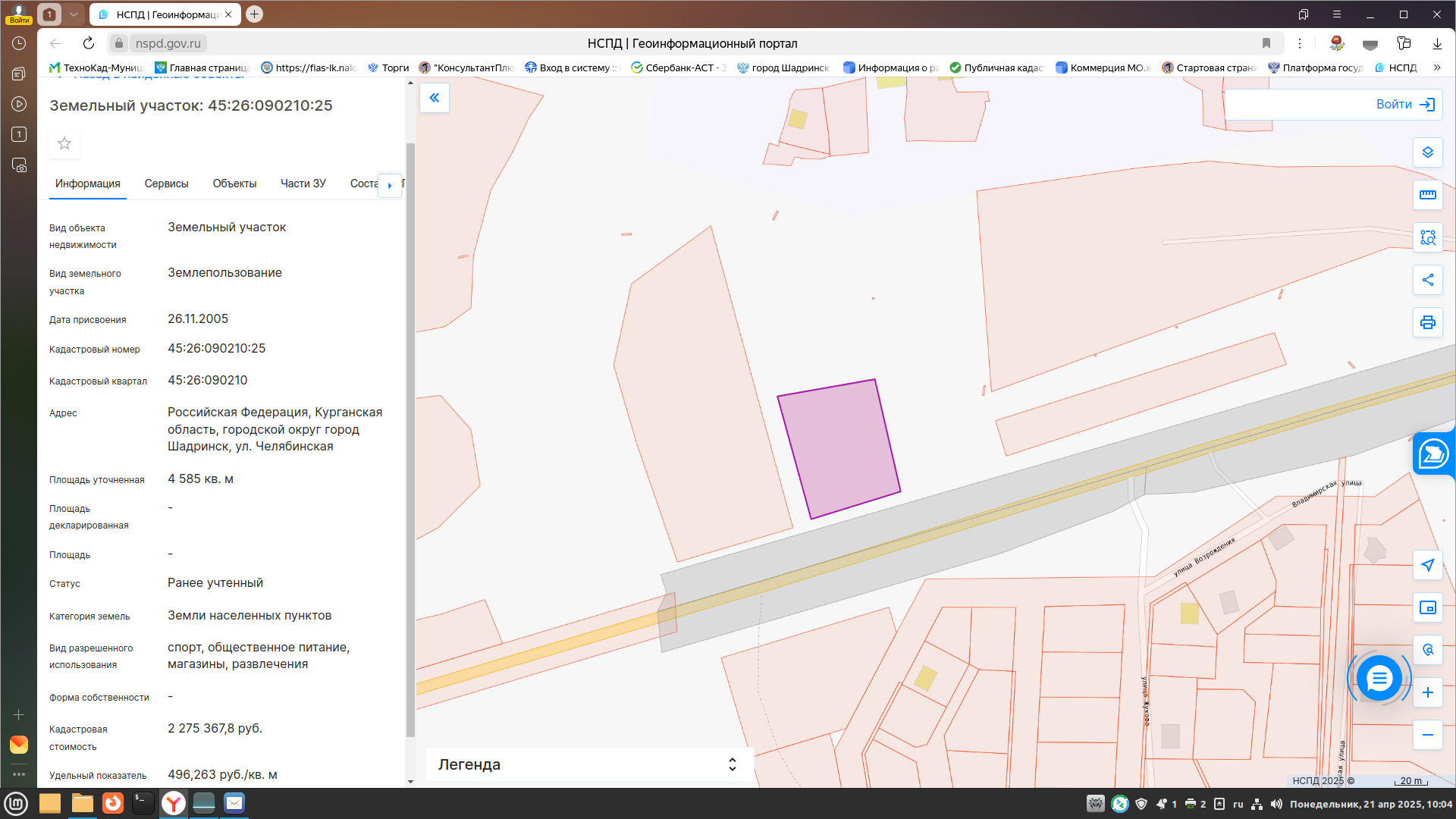Open the chat support bubble
This screenshot has height=819, width=1456.
click(1379, 677)
